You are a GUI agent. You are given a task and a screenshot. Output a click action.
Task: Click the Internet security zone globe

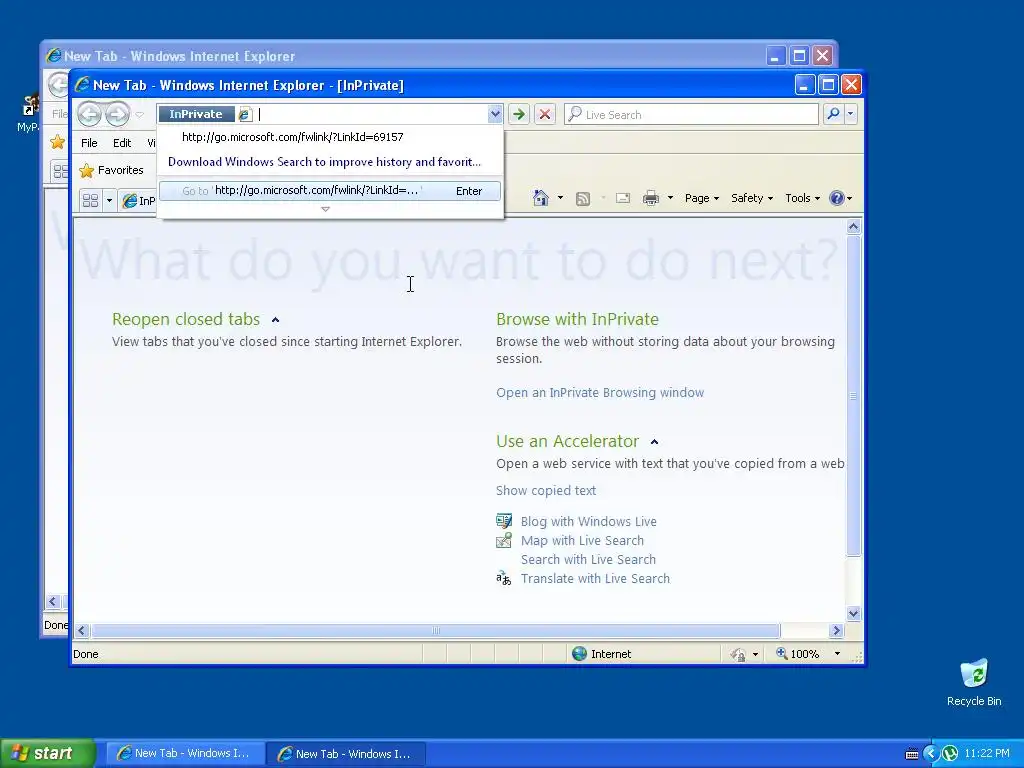(579, 654)
